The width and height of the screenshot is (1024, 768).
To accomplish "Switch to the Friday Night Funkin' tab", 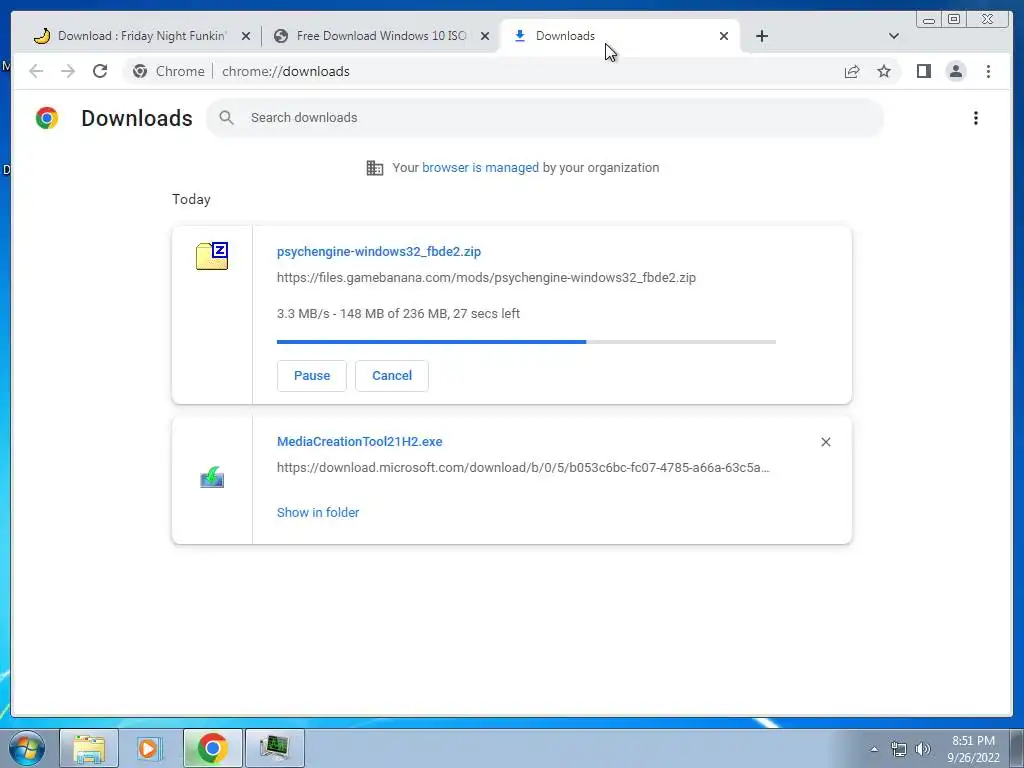I will tap(142, 36).
